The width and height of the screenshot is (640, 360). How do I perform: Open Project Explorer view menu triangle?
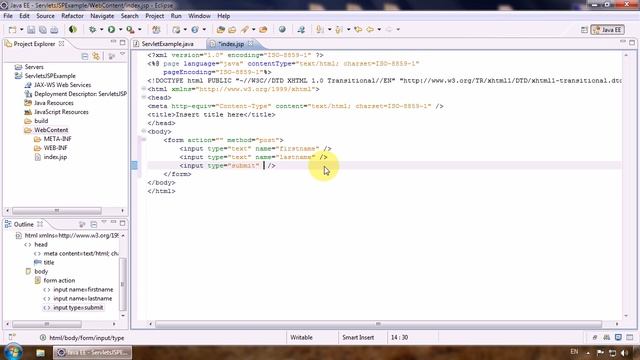click(122, 54)
